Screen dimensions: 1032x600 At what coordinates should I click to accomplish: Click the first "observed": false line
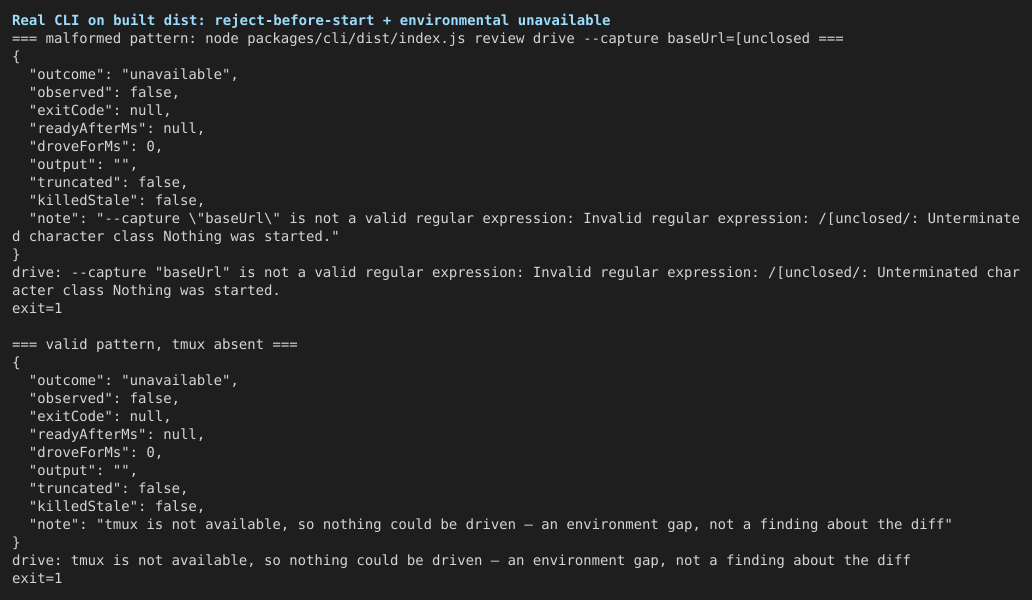point(104,92)
